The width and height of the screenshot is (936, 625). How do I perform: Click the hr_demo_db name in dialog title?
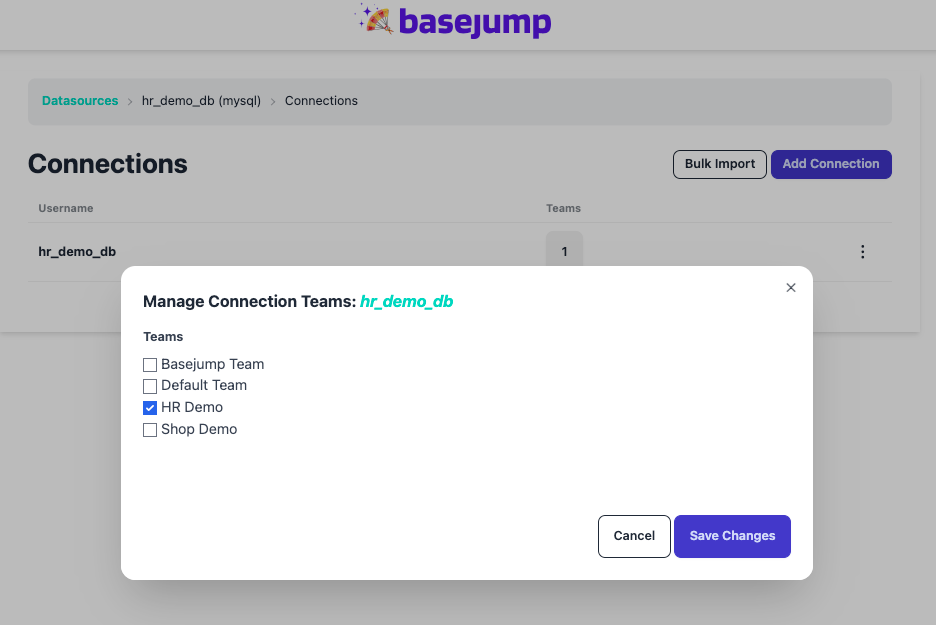click(407, 301)
